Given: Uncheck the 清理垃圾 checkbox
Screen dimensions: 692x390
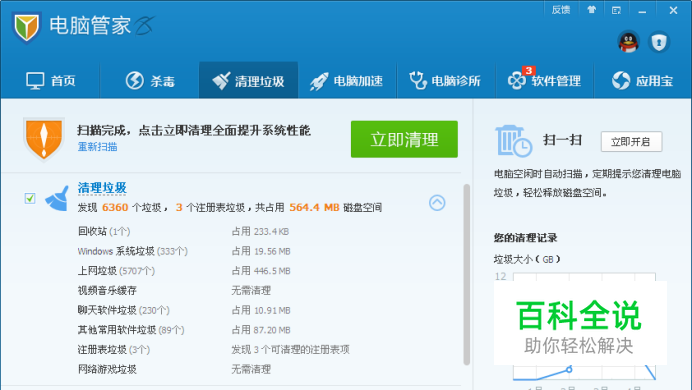Looking at the screenshot, I should 30,198.
